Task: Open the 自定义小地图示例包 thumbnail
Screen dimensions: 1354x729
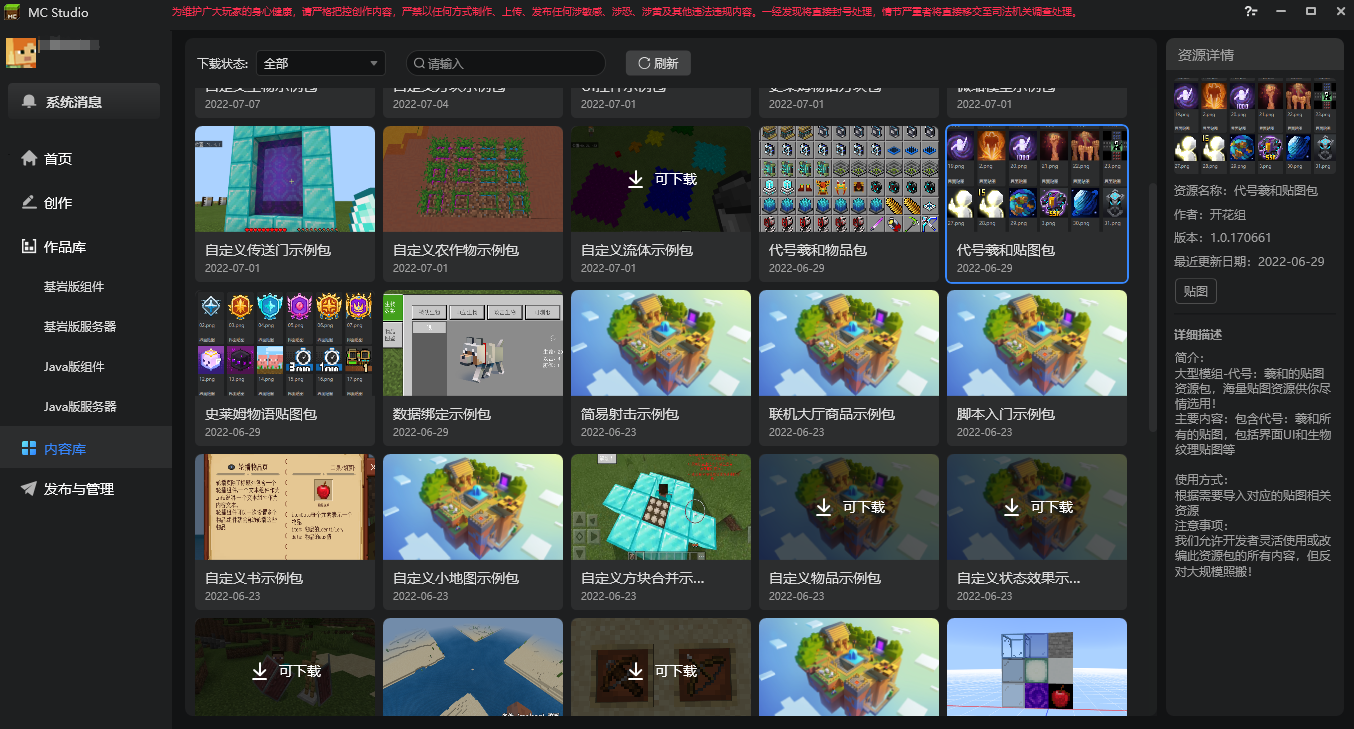Action: click(x=473, y=507)
